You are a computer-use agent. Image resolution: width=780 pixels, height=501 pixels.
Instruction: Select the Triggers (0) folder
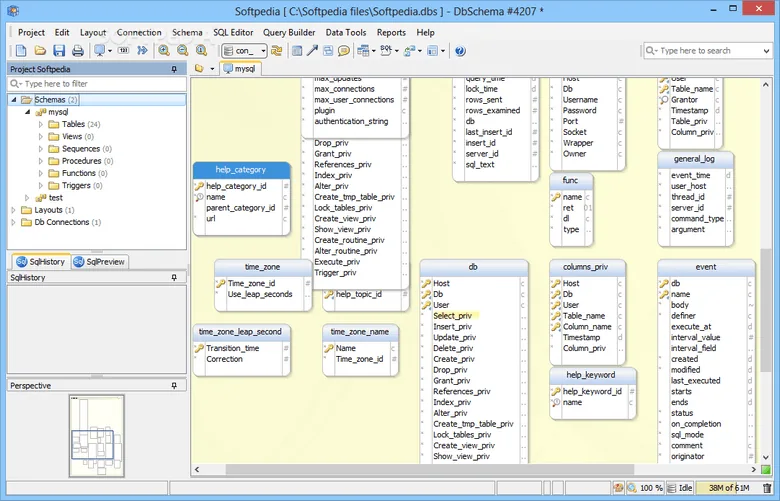pyautogui.click(x=76, y=186)
